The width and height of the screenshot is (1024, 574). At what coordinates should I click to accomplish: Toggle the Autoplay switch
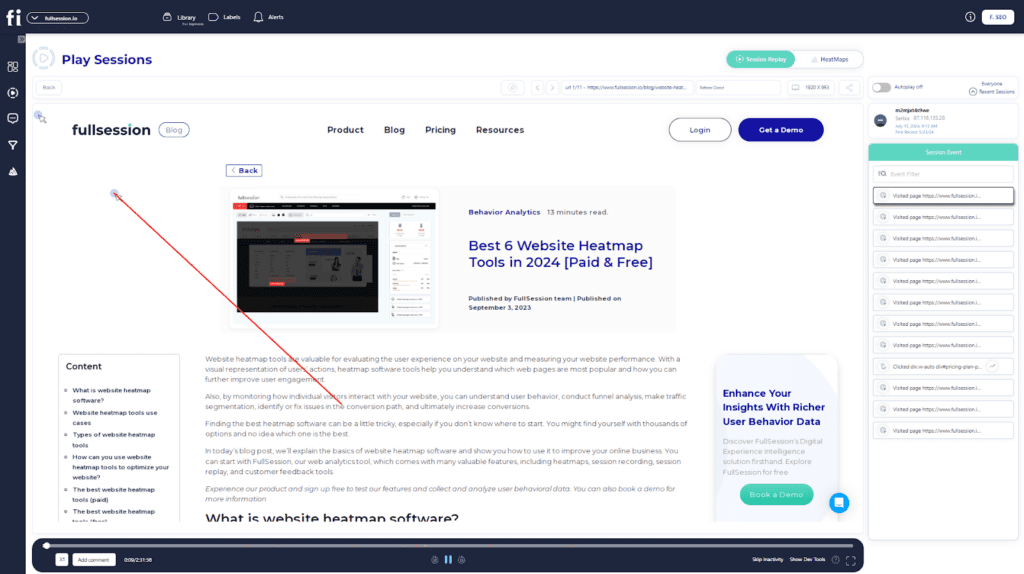point(881,87)
